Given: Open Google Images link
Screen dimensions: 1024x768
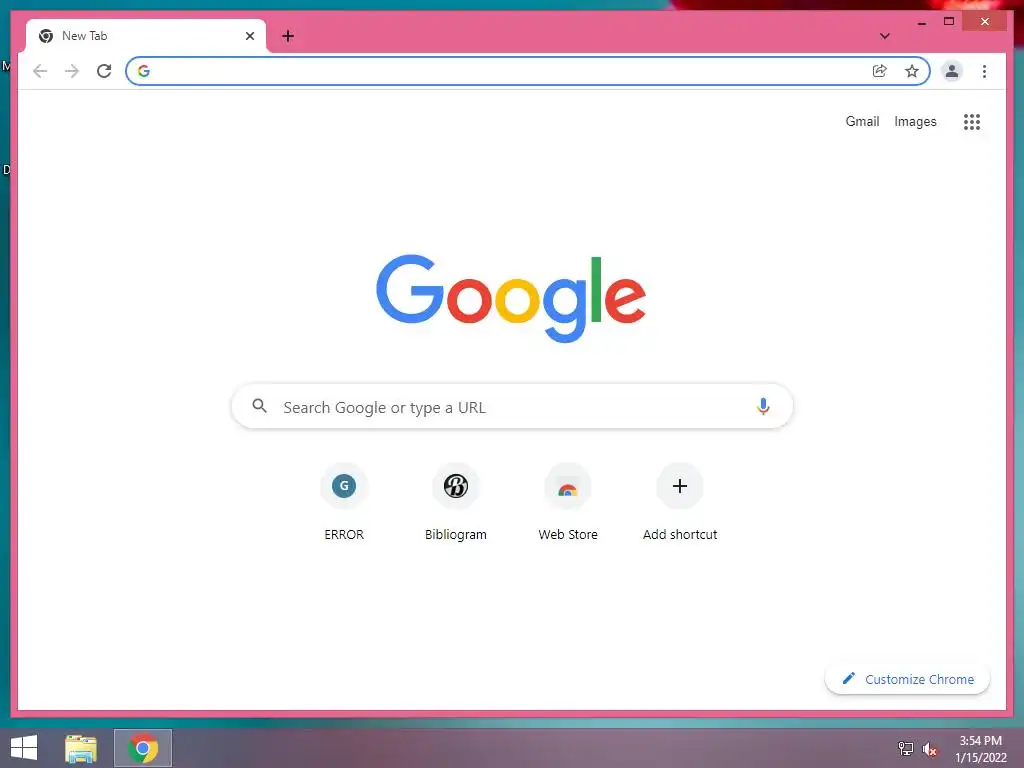Looking at the screenshot, I should pos(915,121).
